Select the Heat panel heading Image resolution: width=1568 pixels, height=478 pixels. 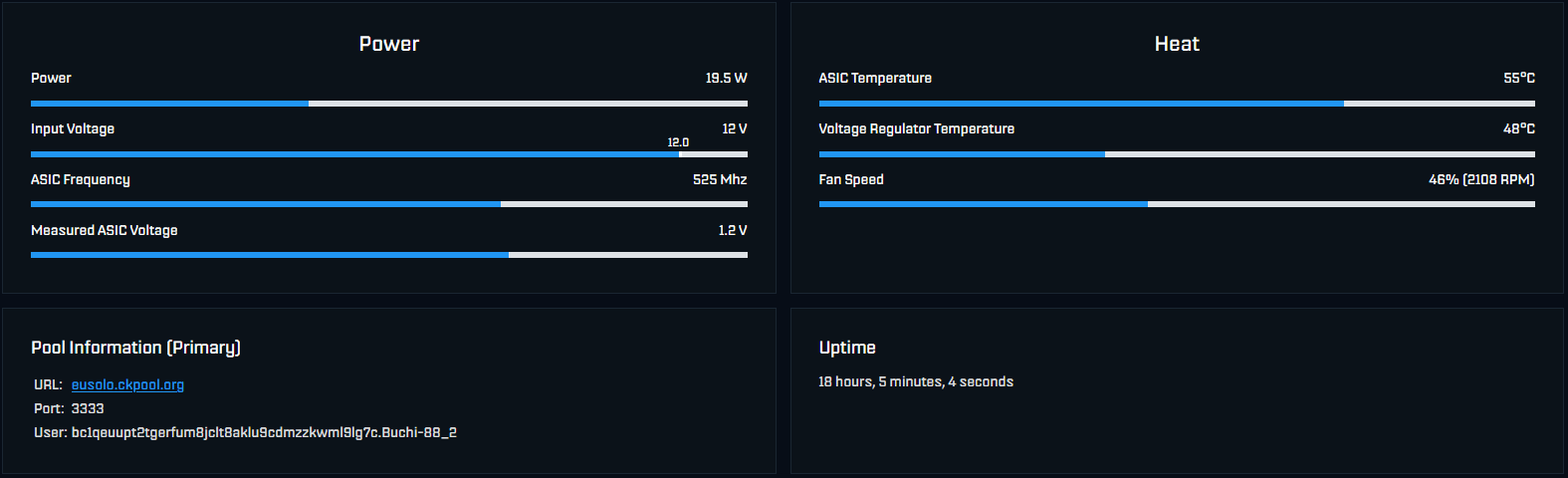click(1177, 44)
